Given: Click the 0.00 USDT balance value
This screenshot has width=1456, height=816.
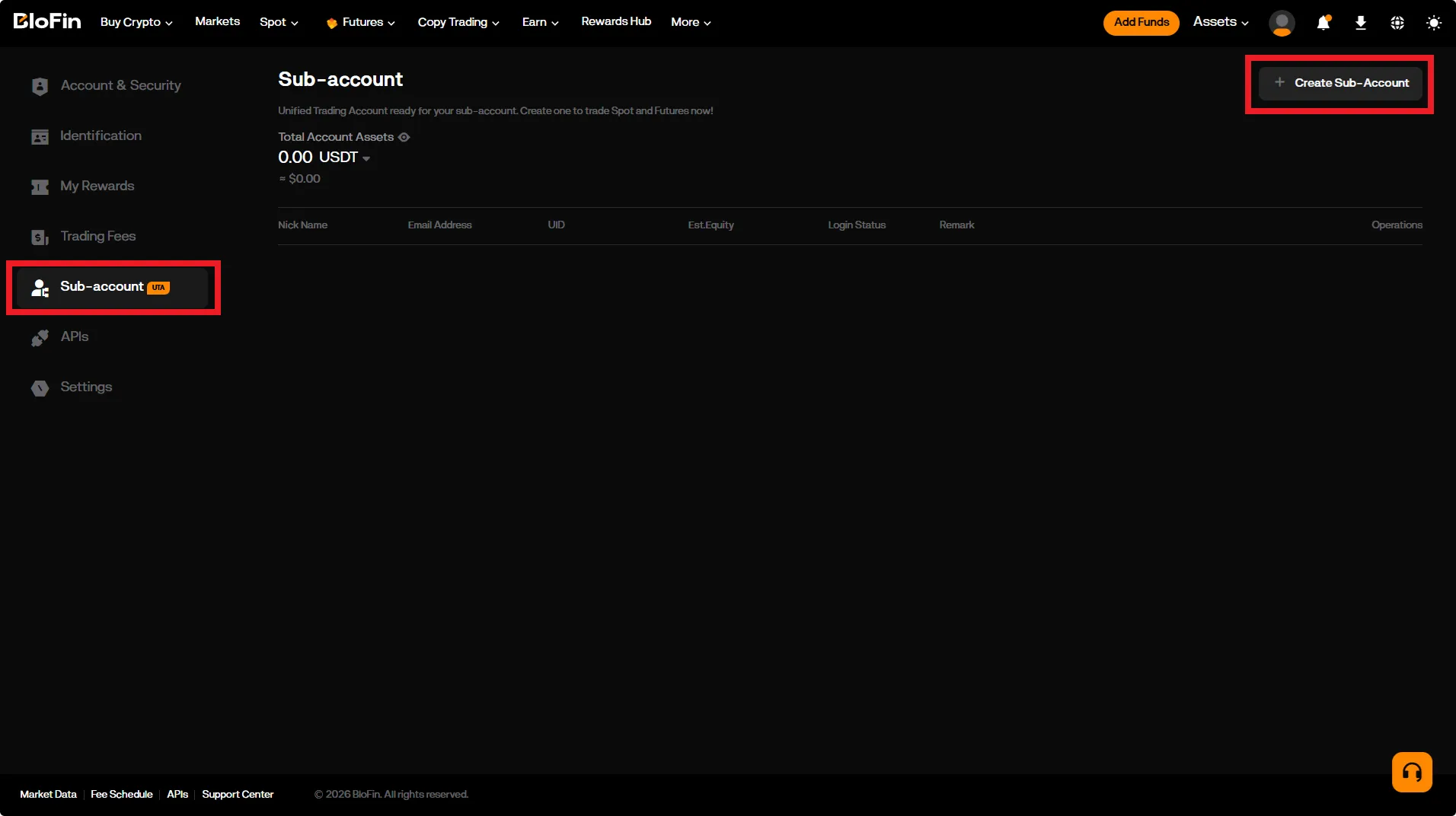Looking at the screenshot, I should [318, 158].
